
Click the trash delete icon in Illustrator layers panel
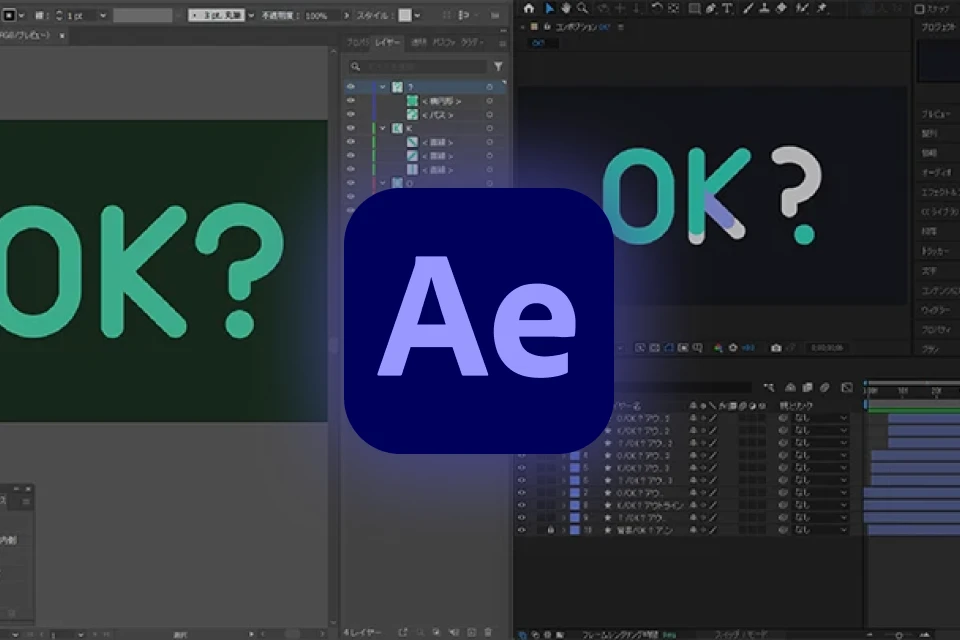[x=488, y=632]
